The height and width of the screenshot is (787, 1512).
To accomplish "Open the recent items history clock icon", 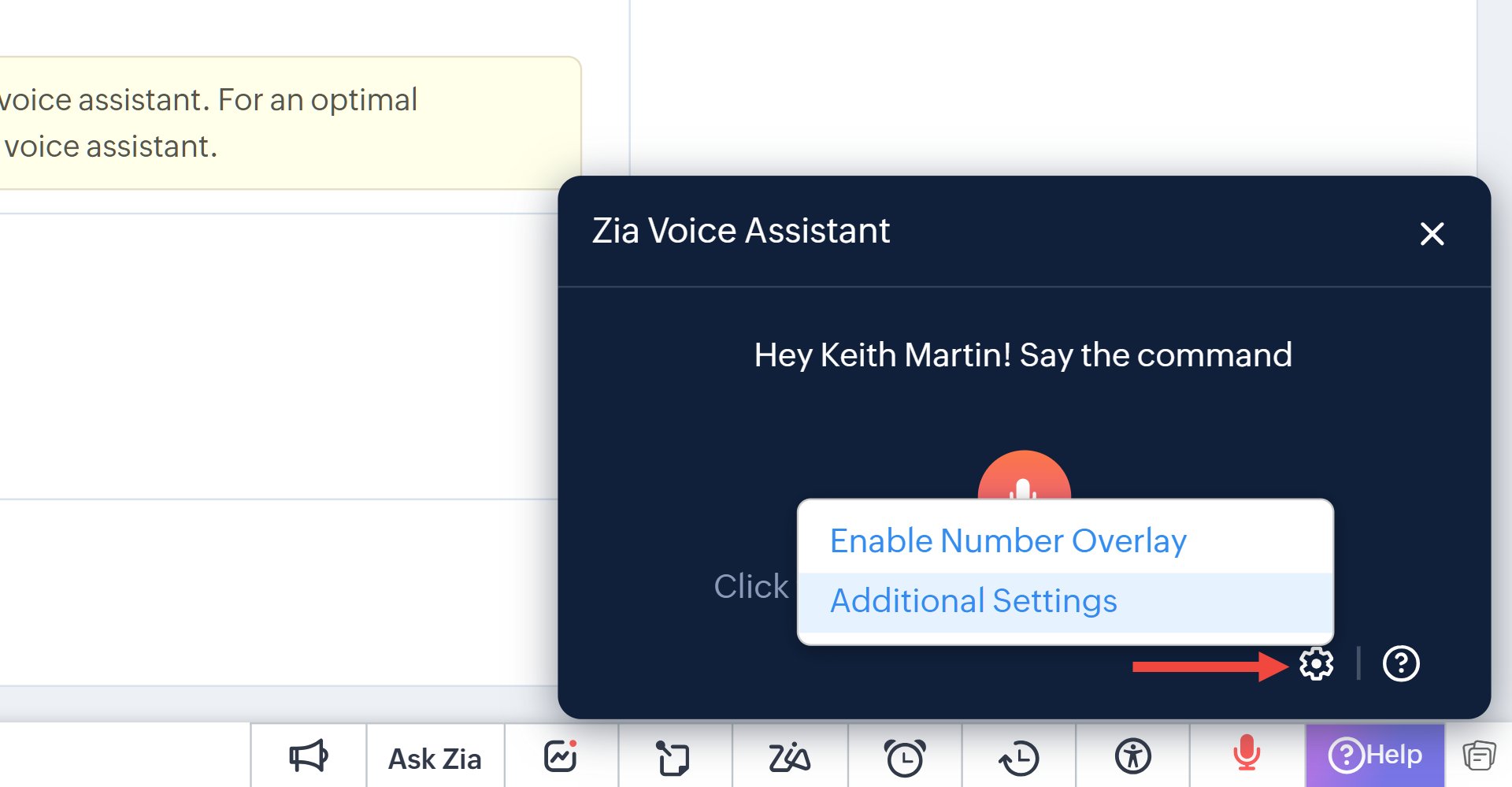I will click(1019, 758).
